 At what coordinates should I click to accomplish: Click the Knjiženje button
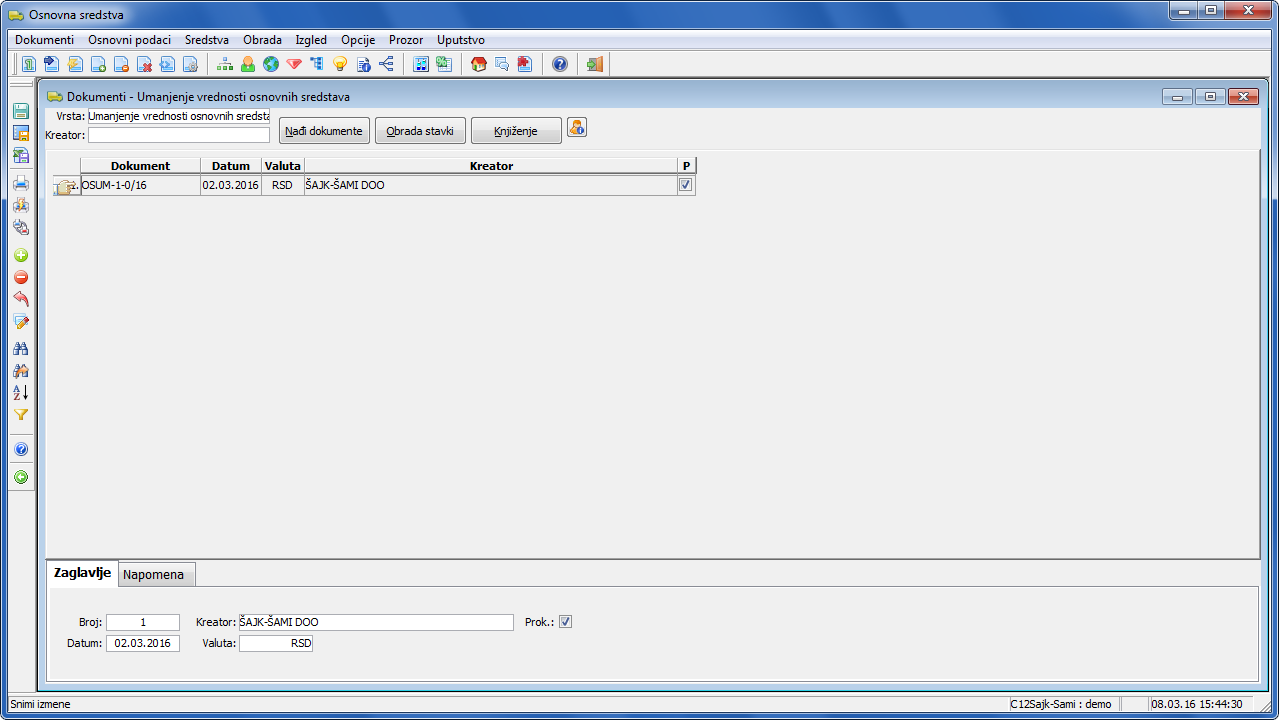tap(516, 131)
